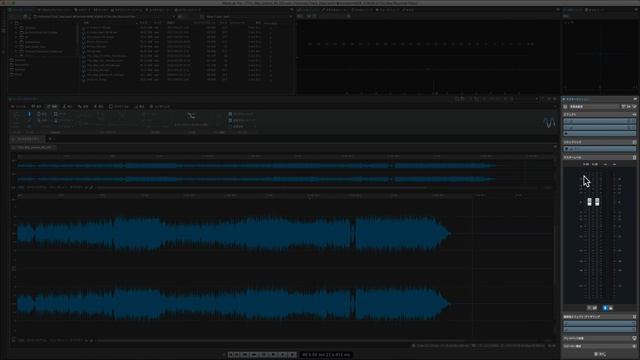
Task: Open the third effect slot in Master Section
Action: point(599,133)
